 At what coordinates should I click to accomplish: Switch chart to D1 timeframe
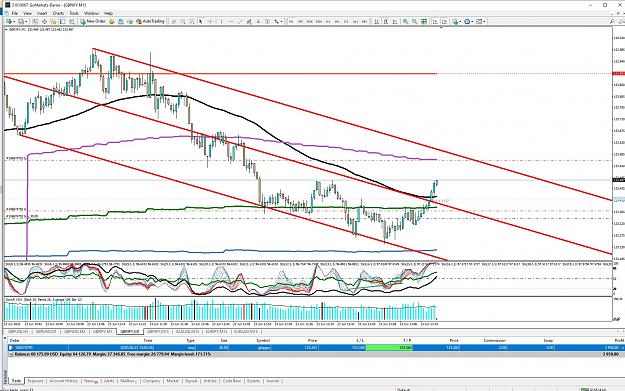(346, 22)
